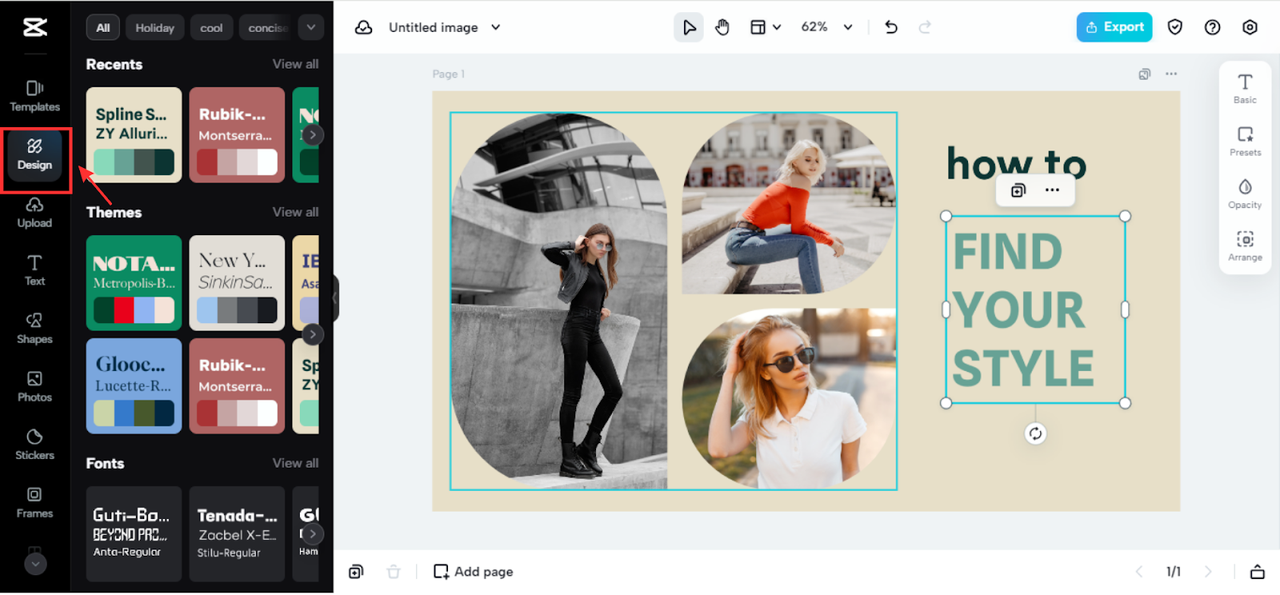Expand more sidebar items with down arrow
The width and height of the screenshot is (1280, 595).
tap(35, 564)
